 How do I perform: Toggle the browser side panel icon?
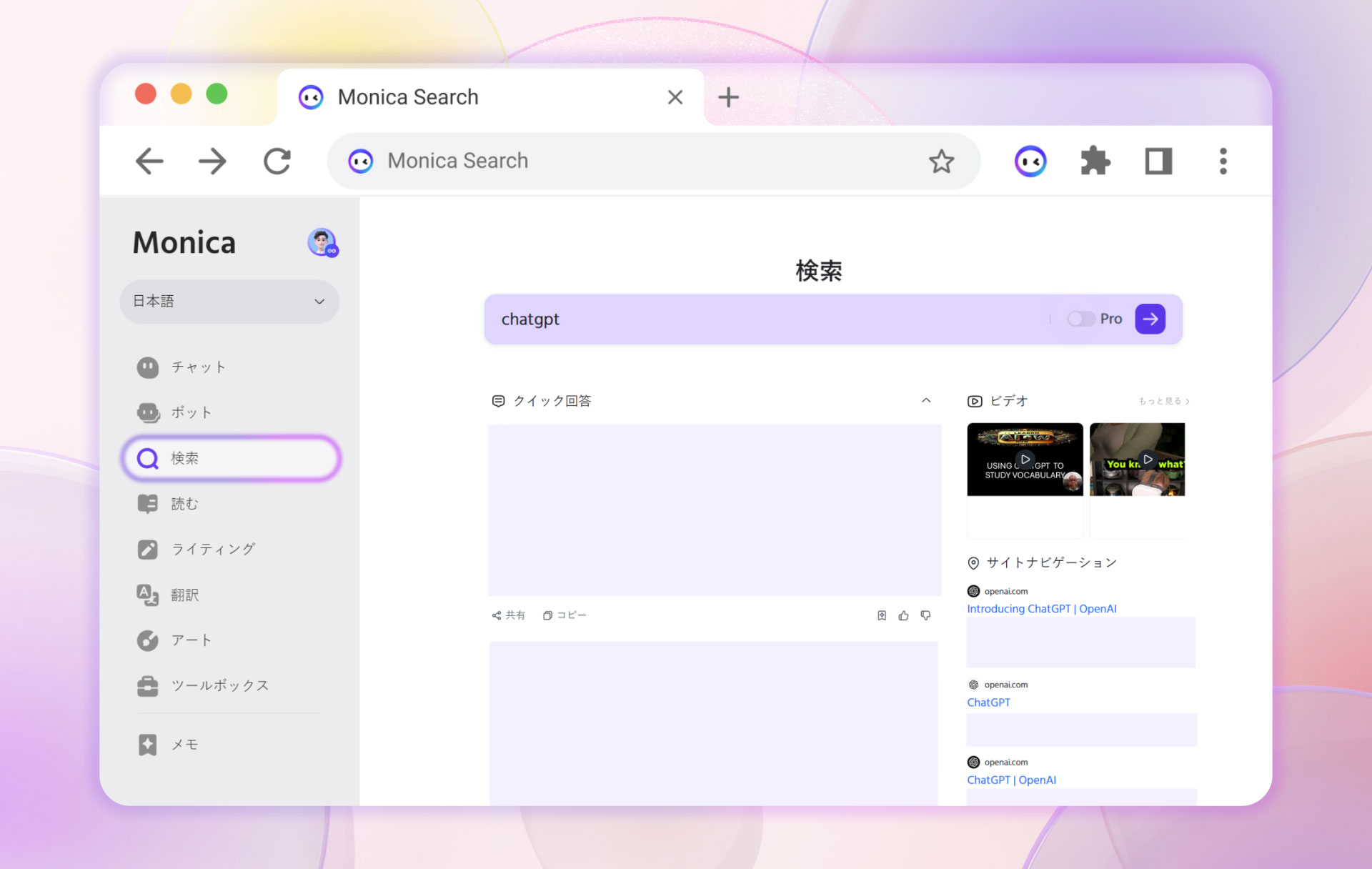click(1158, 162)
